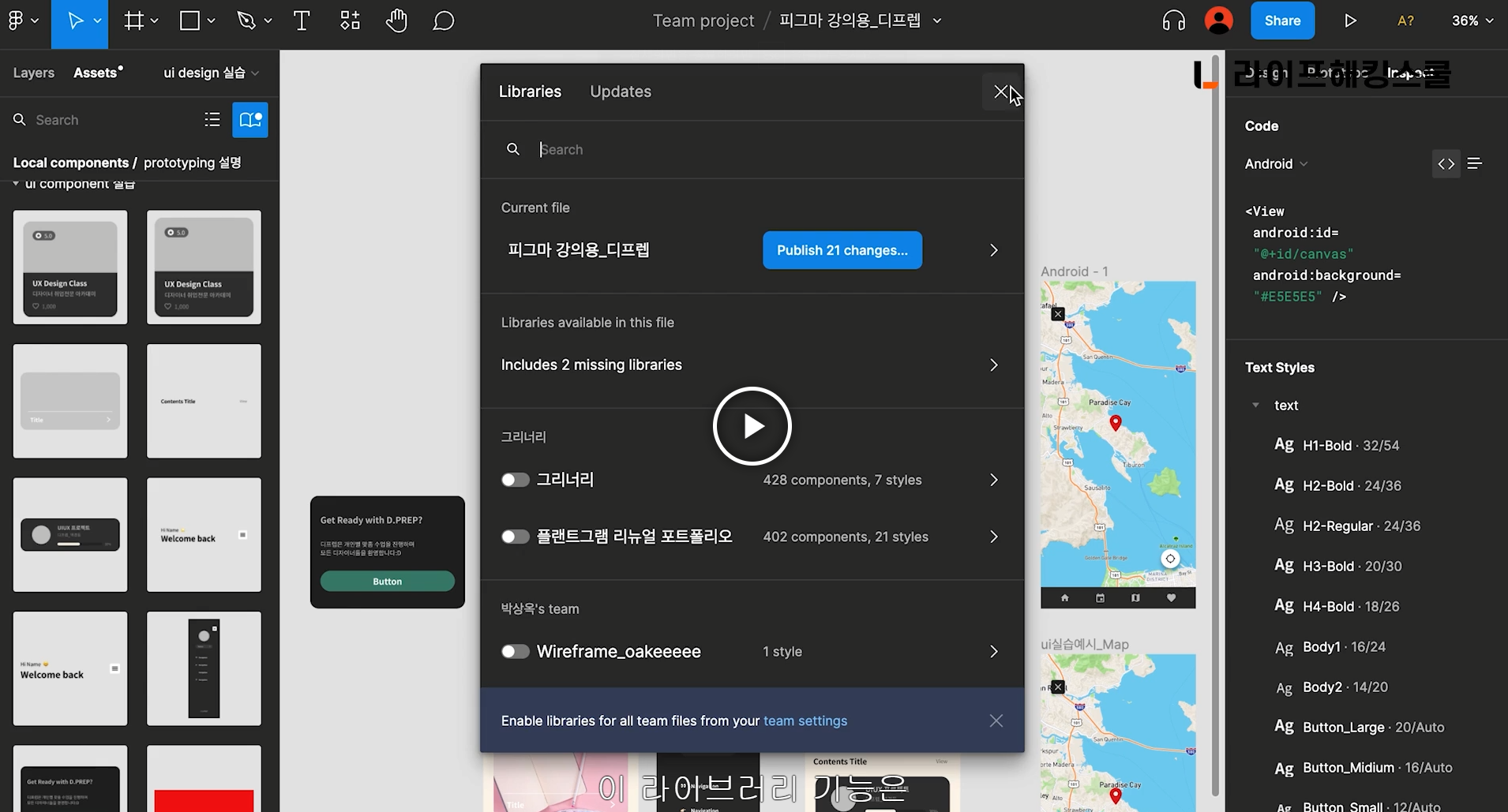Open the Frame tool dropdown arrow

(x=154, y=21)
